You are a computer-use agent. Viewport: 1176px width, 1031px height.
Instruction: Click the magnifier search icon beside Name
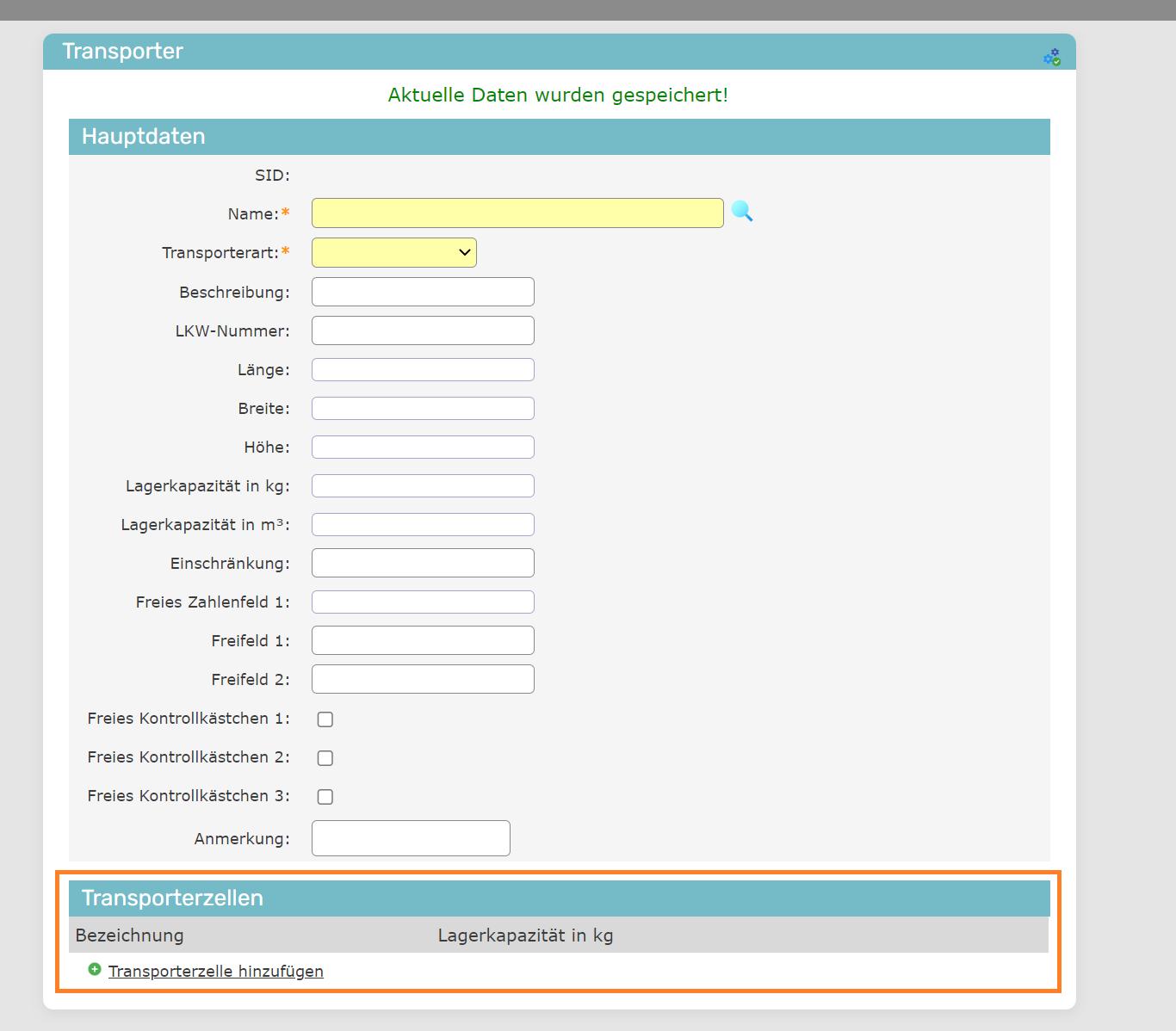[x=741, y=211]
